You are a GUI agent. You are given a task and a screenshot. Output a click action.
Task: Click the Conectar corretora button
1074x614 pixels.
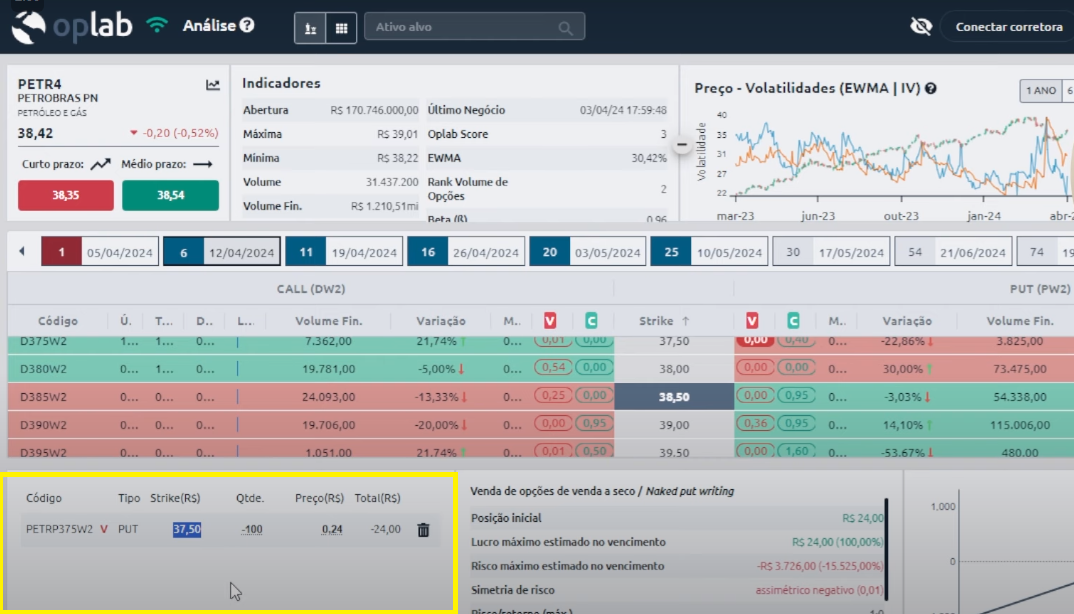1008,27
